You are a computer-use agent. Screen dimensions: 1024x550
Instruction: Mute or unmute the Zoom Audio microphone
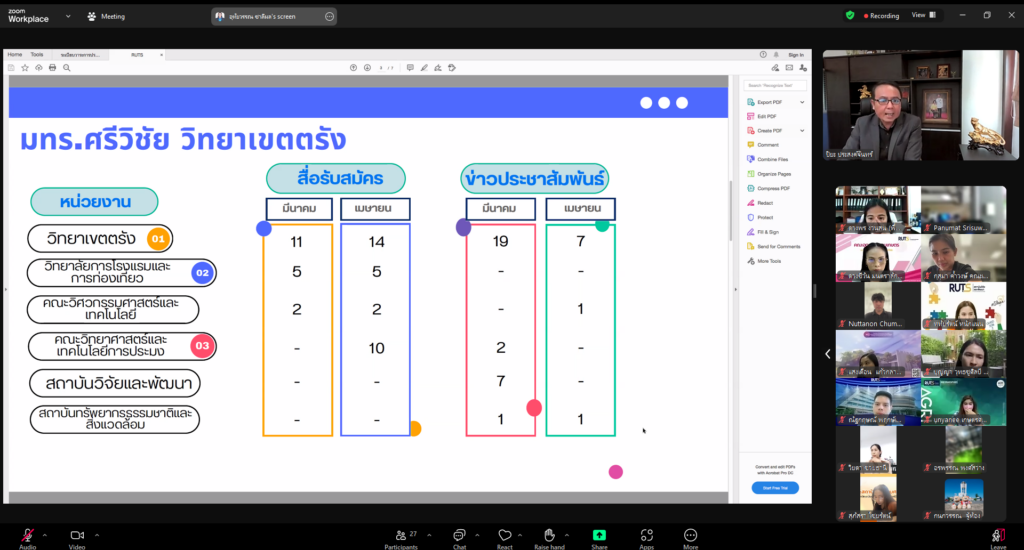click(x=27, y=536)
